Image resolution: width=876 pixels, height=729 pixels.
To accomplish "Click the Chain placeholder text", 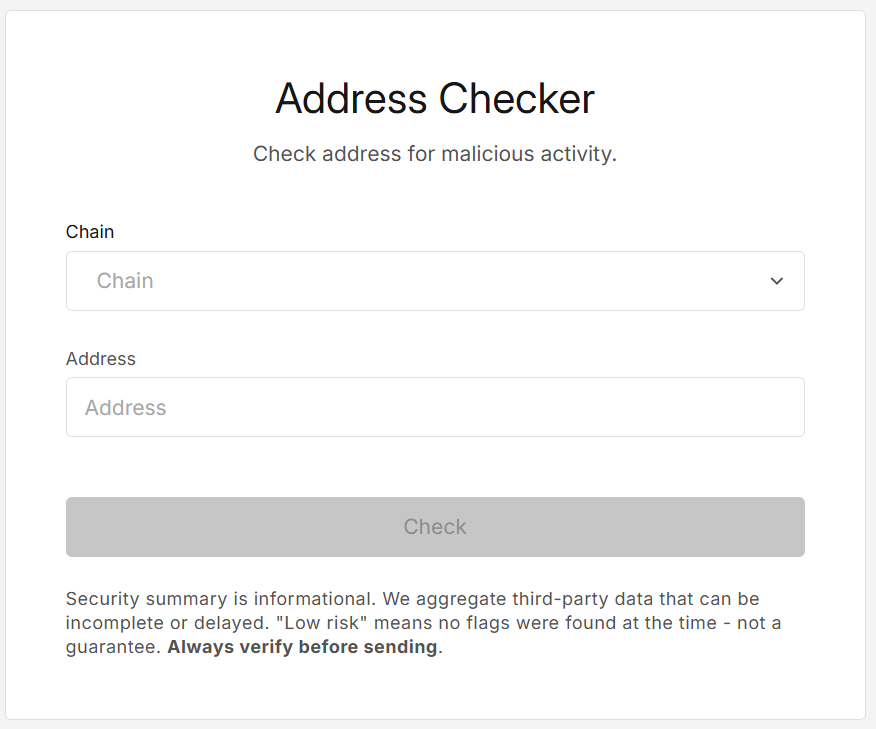I will [x=125, y=281].
